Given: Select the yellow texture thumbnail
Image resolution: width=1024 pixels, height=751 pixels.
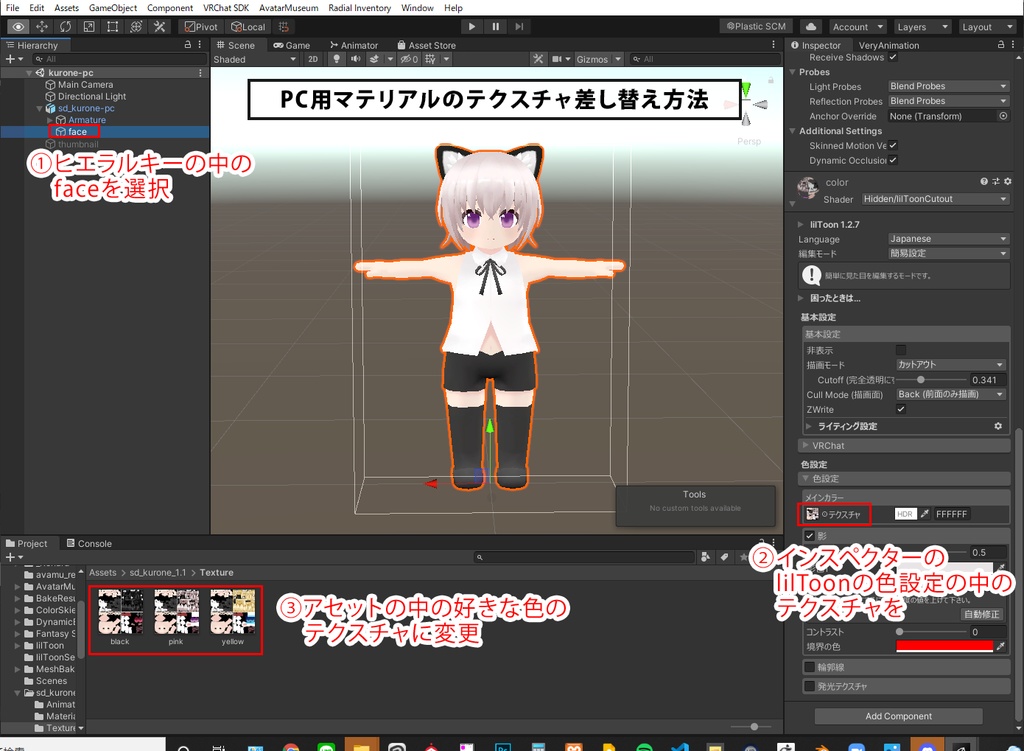Looking at the screenshot, I should [x=230, y=612].
